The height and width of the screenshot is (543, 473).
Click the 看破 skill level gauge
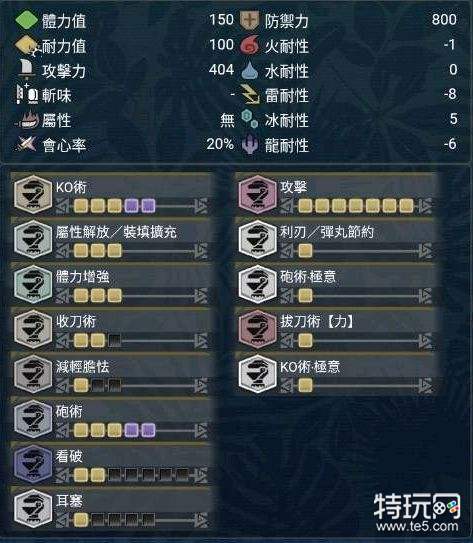coord(132,475)
